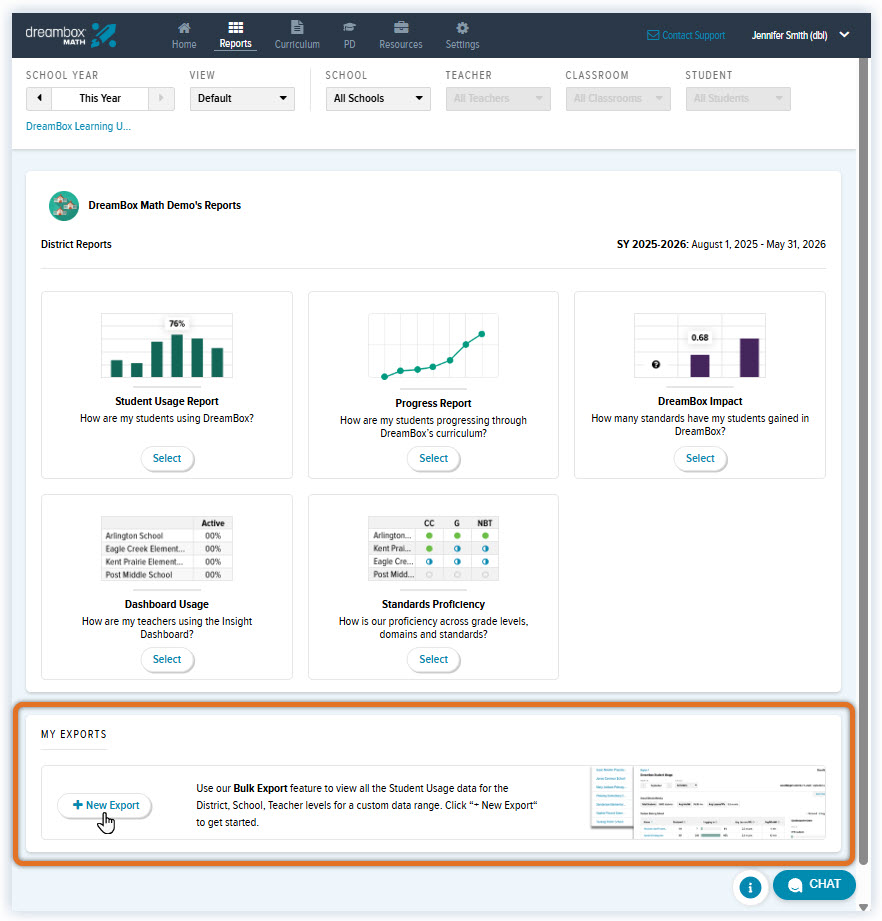
Task: Open the View Default dropdown
Action: point(241,98)
